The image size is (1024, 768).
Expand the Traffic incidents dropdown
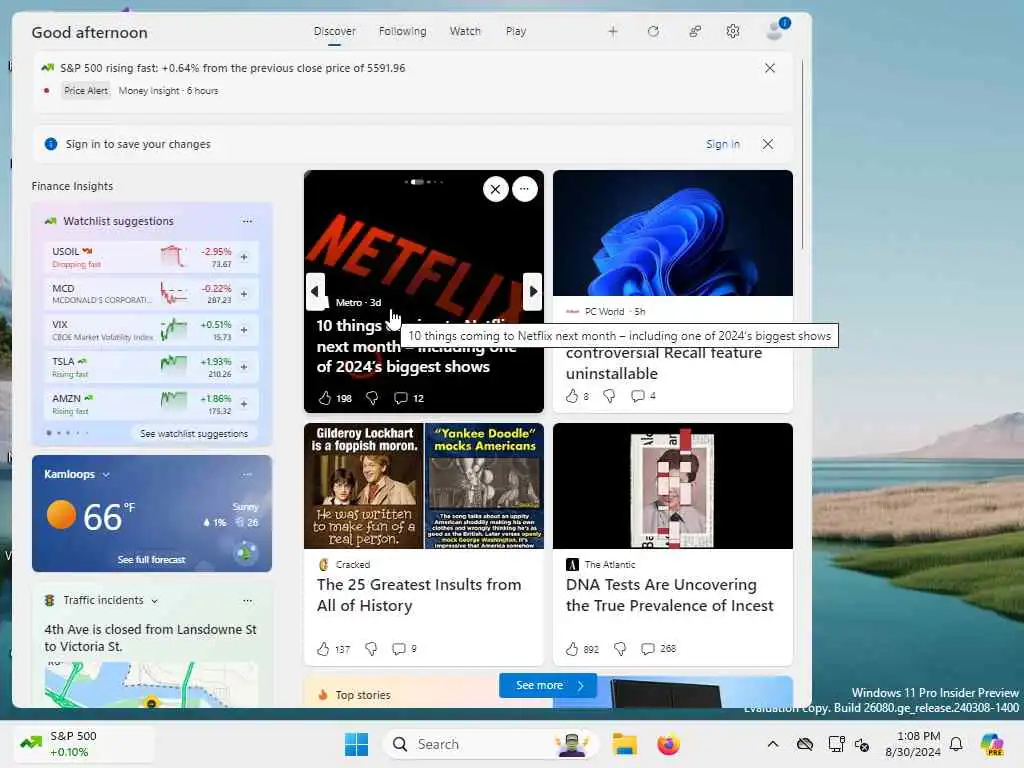(x=154, y=601)
